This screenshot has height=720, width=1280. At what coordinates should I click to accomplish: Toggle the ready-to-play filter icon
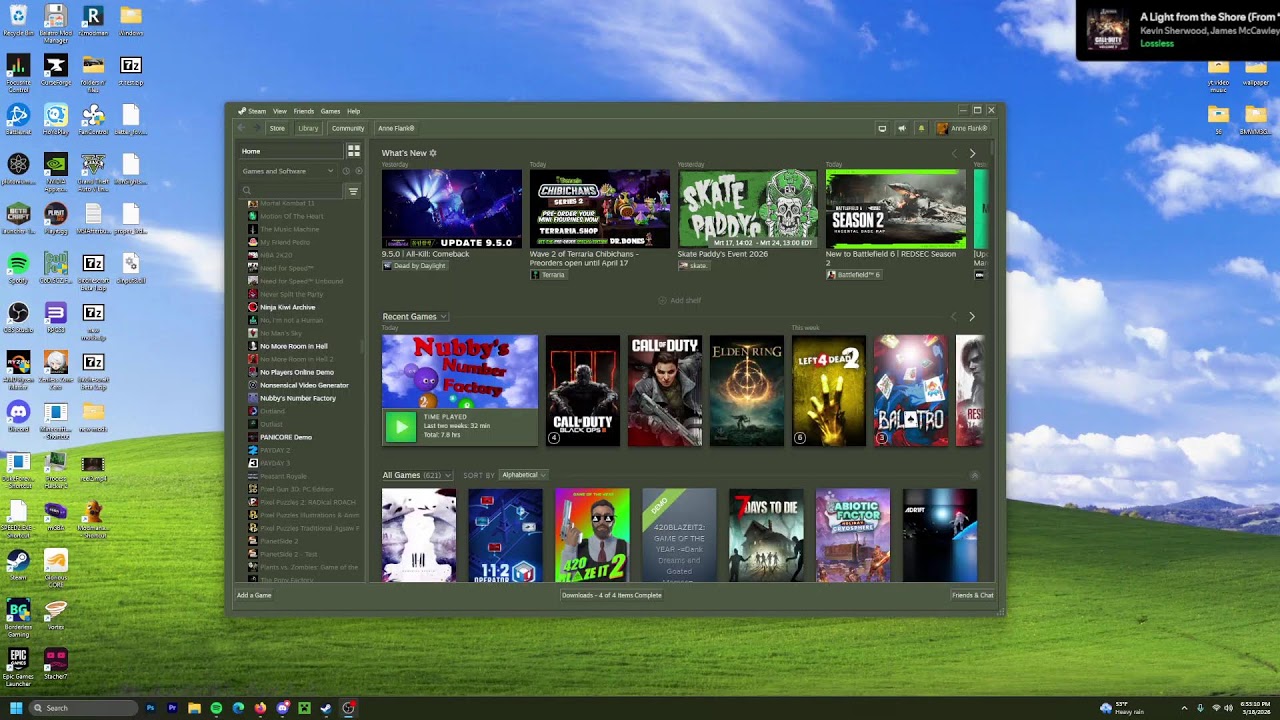[359, 171]
